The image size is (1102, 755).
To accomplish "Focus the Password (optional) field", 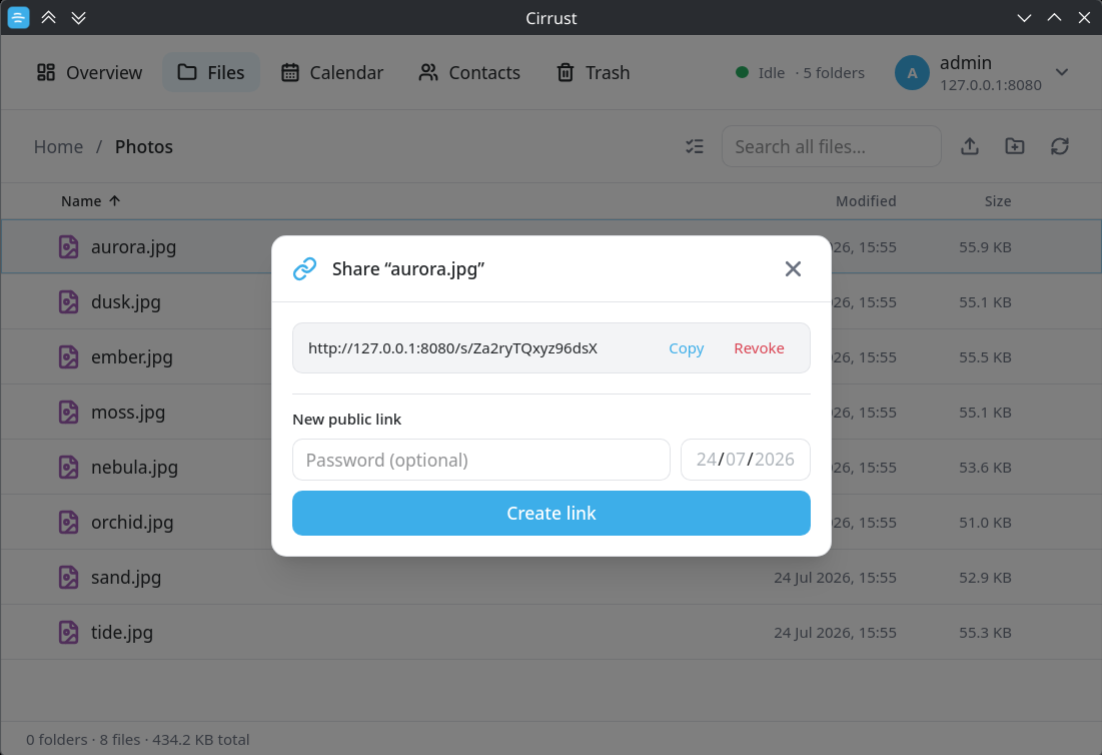I will (481, 460).
